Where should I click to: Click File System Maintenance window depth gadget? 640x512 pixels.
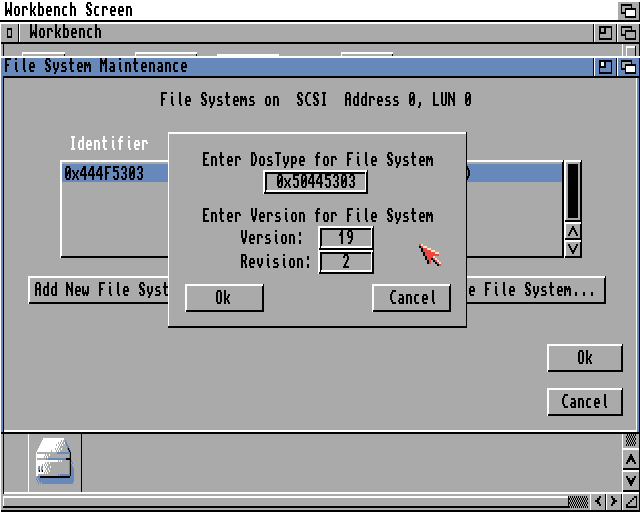coord(628,67)
